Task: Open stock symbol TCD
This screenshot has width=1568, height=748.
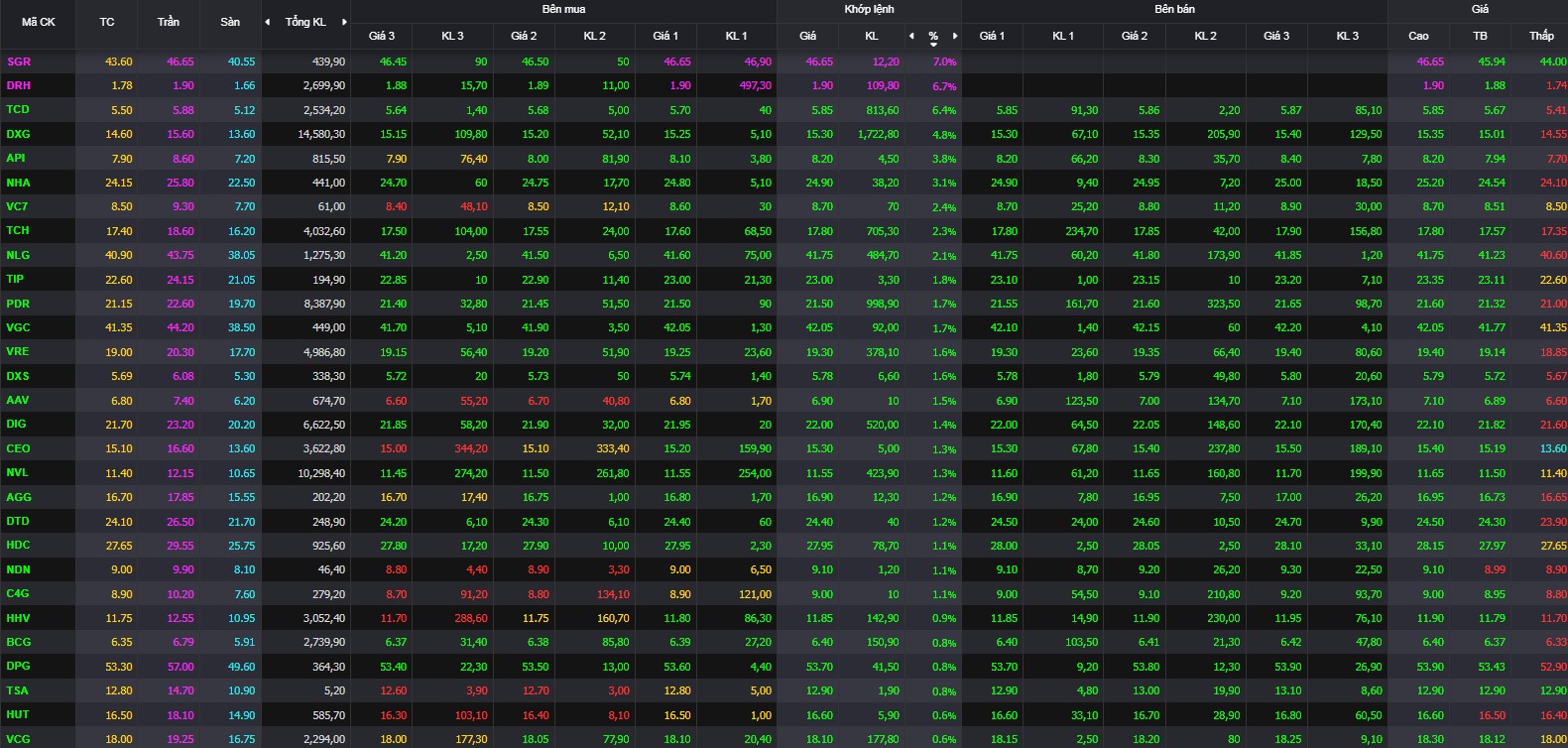Action: pos(18,109)
